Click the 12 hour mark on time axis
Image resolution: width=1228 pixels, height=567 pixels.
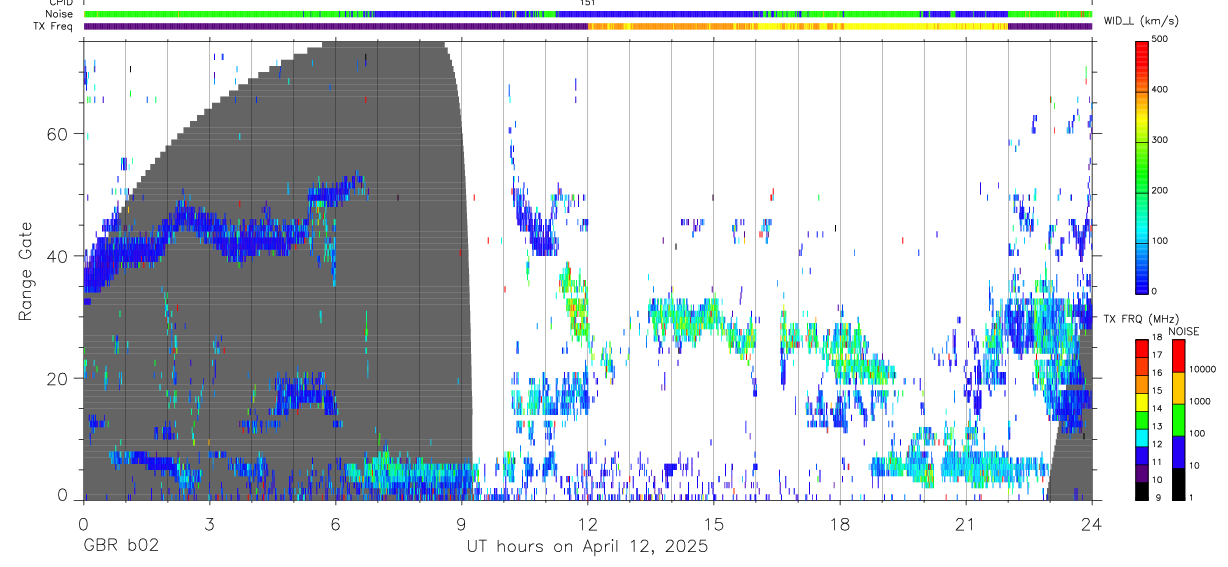588,524
